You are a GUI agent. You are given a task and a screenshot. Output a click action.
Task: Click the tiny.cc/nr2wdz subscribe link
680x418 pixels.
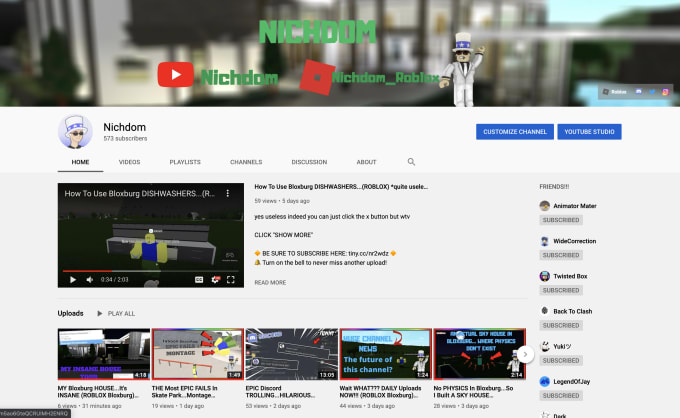pyautogui.click(x=368, y=254)
